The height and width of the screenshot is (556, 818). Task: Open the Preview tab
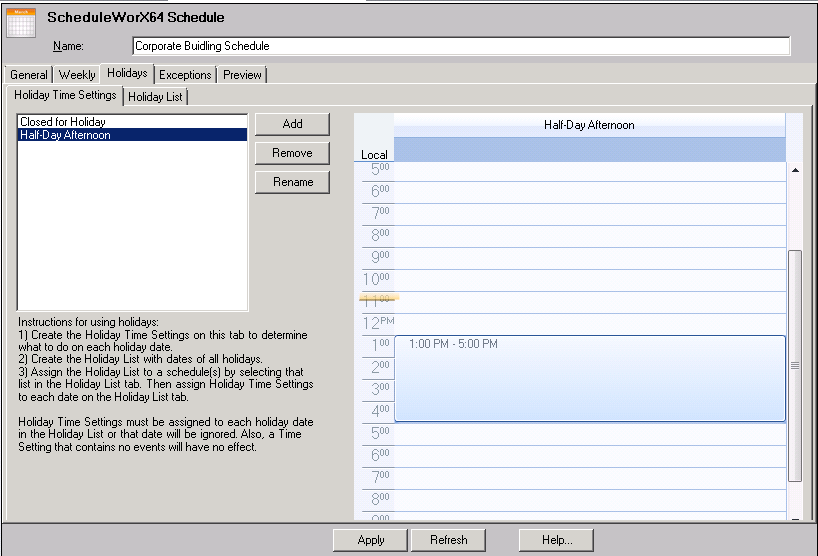[x=242, y=75]
